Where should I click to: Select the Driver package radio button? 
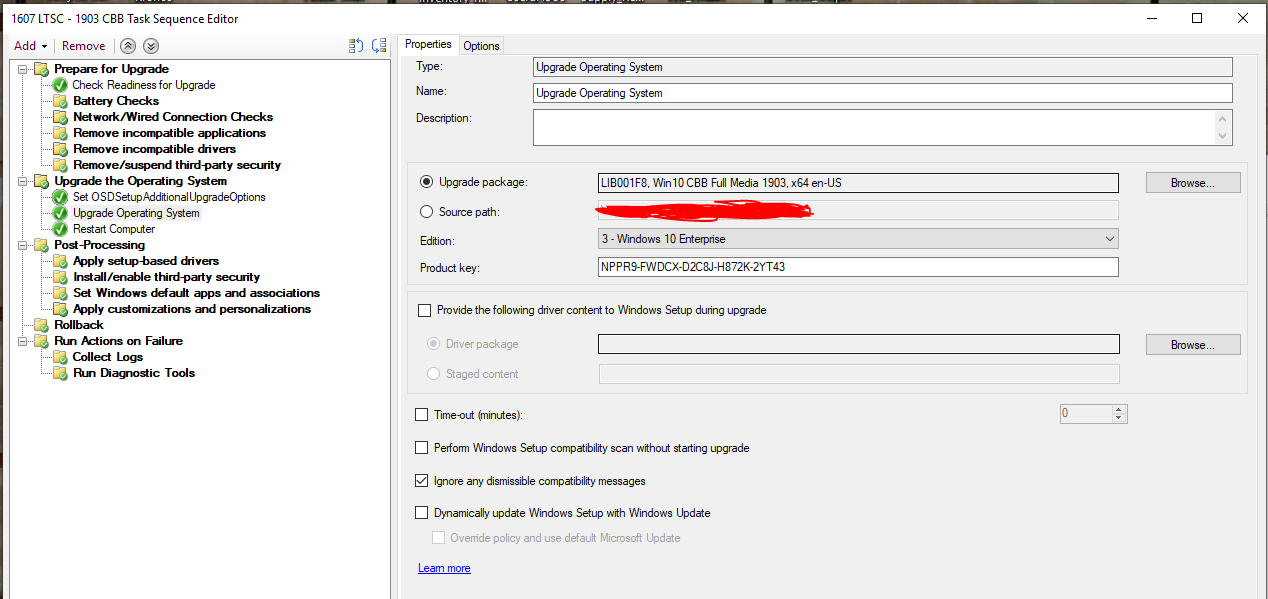pyautogui.click(x=433, y=344)
